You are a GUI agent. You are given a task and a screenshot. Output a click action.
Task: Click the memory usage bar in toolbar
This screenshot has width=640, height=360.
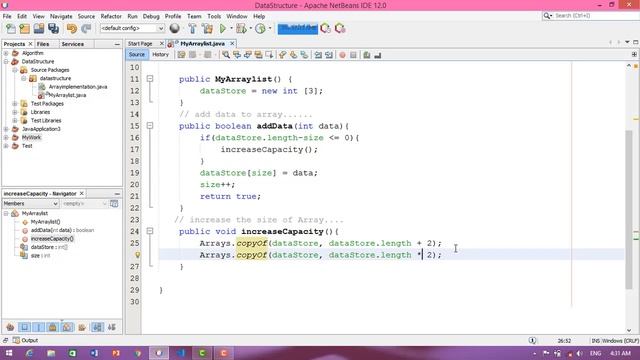pyautogui.click(x=298, y=29)
